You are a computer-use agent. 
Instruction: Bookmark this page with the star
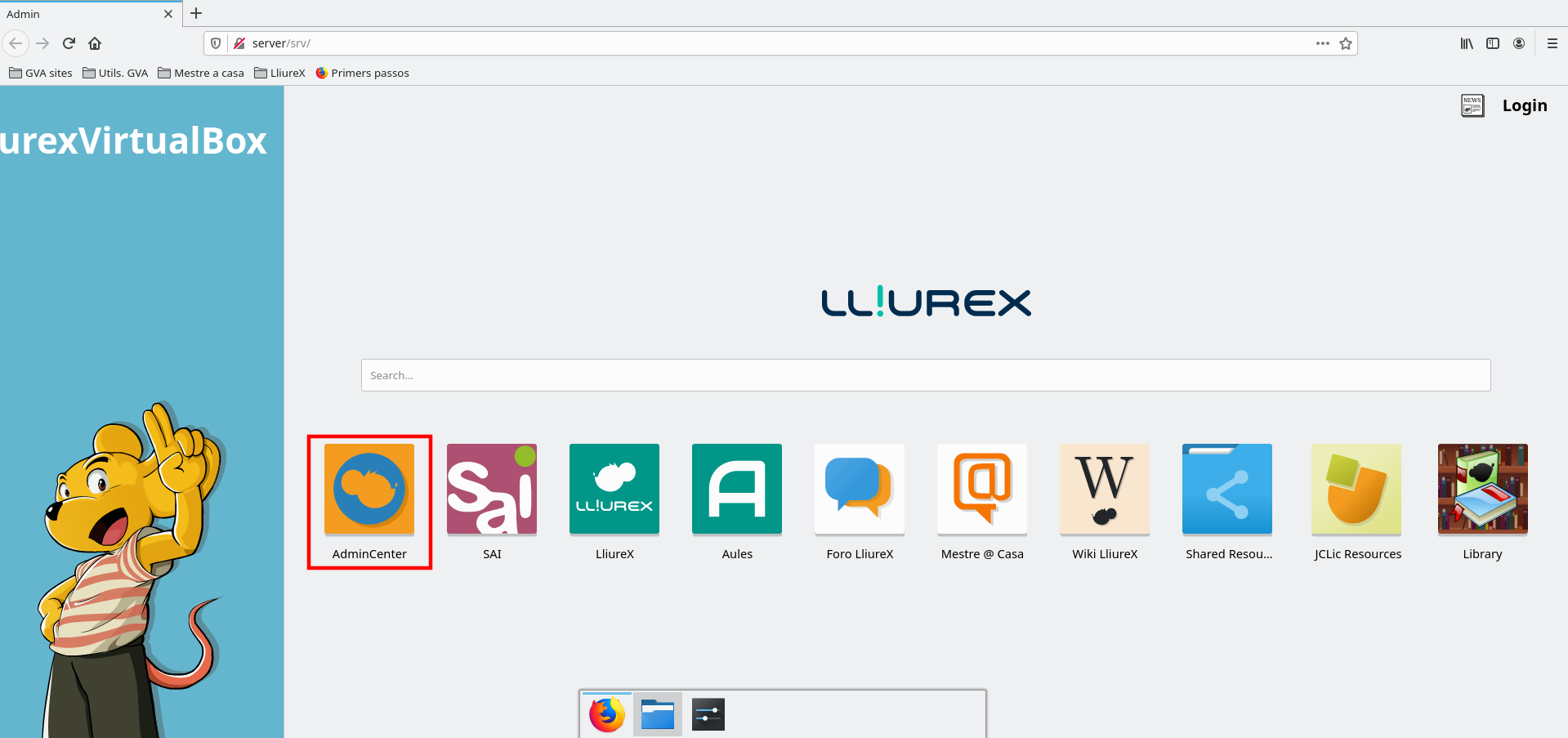1346,43
